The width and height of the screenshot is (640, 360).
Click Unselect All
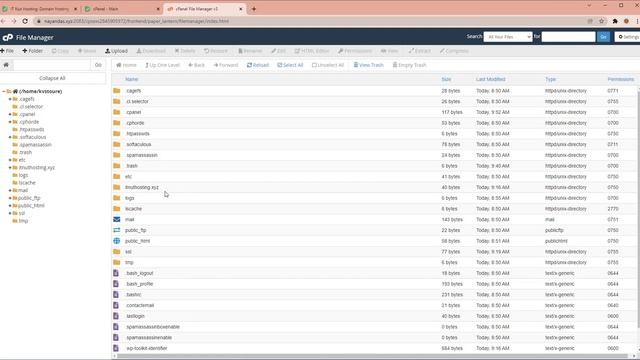point(328,65)
